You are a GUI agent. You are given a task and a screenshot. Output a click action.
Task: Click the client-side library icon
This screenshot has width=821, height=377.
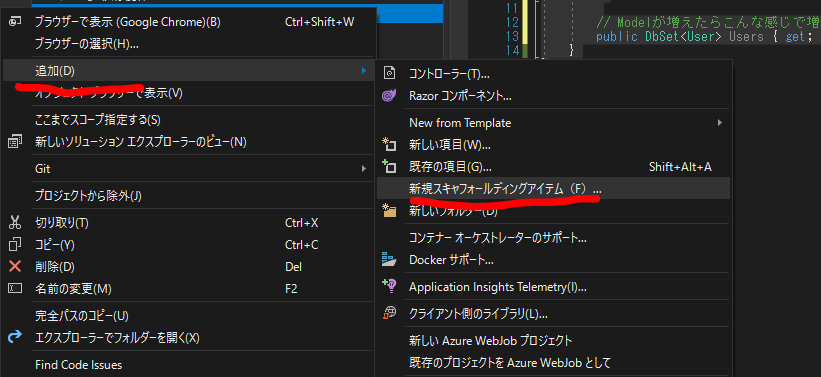pos(389,314)
